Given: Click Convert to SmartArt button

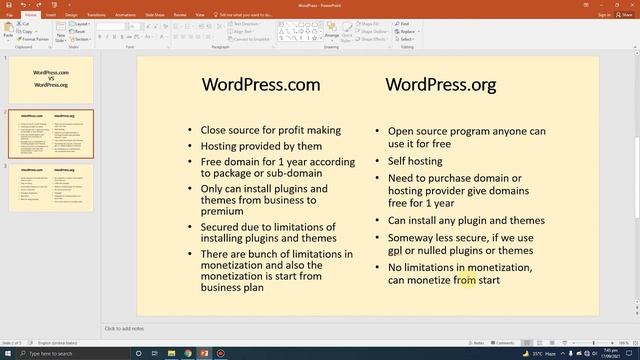Looking at the screenshot, I should [249, 39].
